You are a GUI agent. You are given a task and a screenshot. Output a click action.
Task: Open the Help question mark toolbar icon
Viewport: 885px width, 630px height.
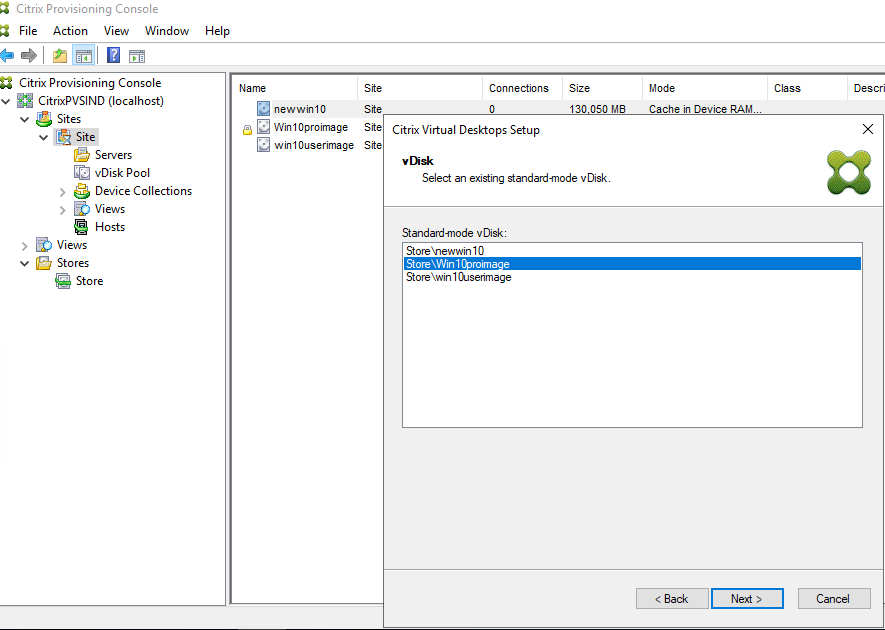tap(113, 55)
